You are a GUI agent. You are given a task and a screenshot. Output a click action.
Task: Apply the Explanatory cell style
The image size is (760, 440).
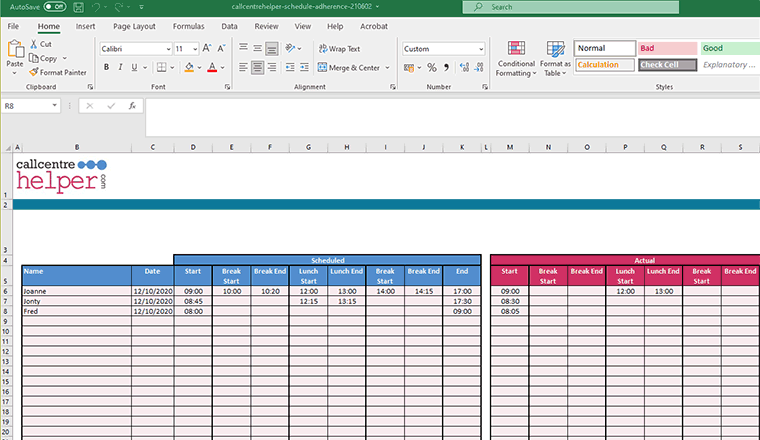point(729,64)
